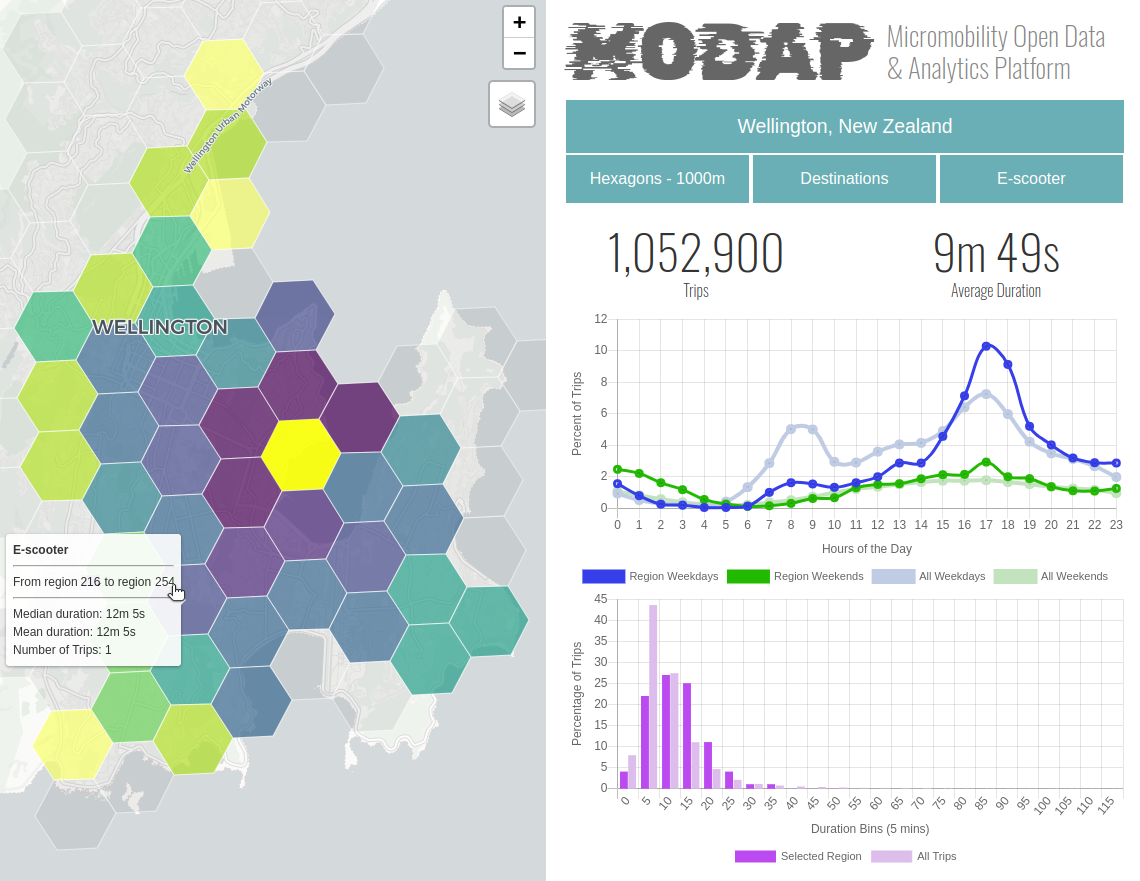Select the yellow hexagon on Wellington Urban Motorway
1140x881 pixels.
click(x=225, y=73)
